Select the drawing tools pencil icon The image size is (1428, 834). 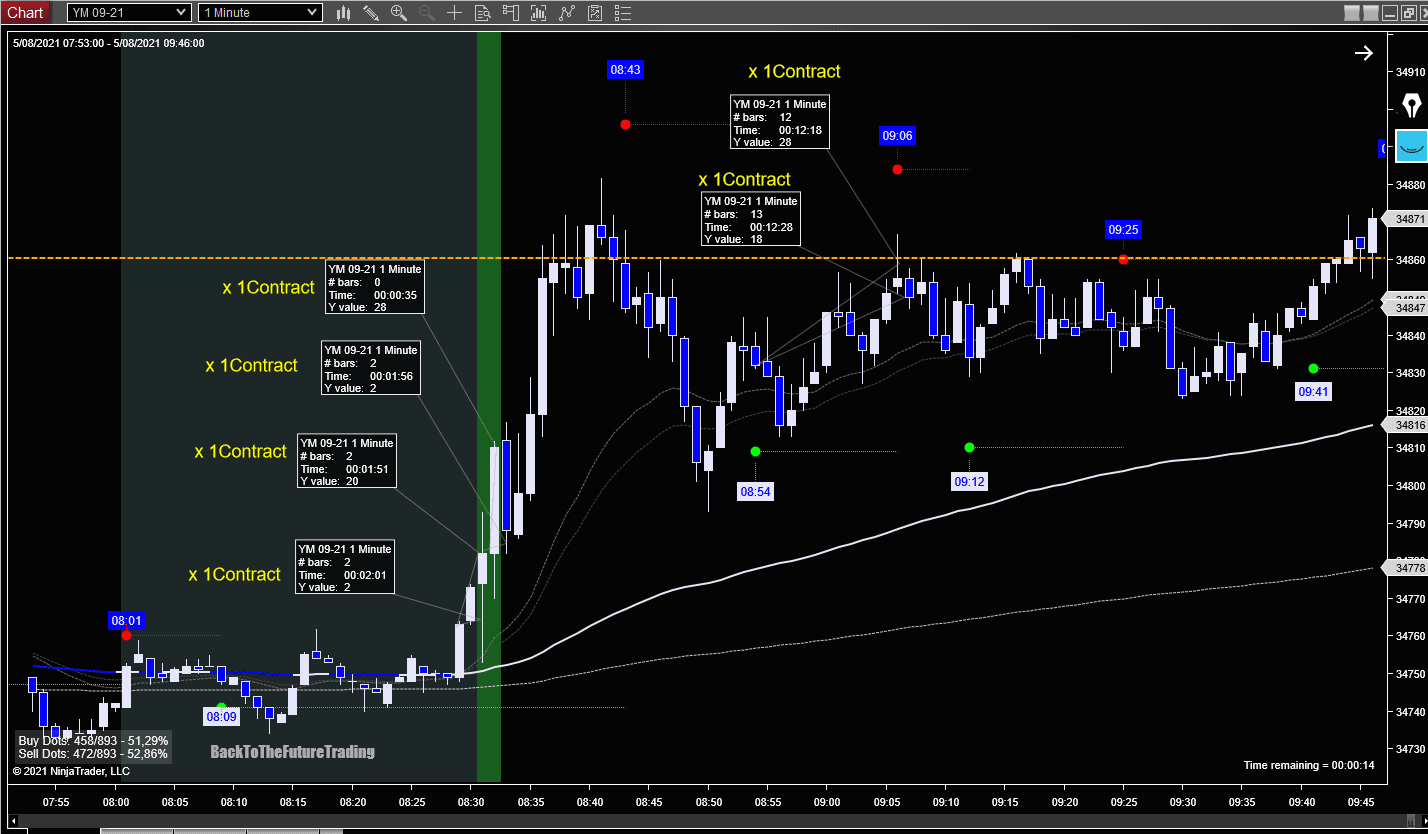tap(371, 13)
